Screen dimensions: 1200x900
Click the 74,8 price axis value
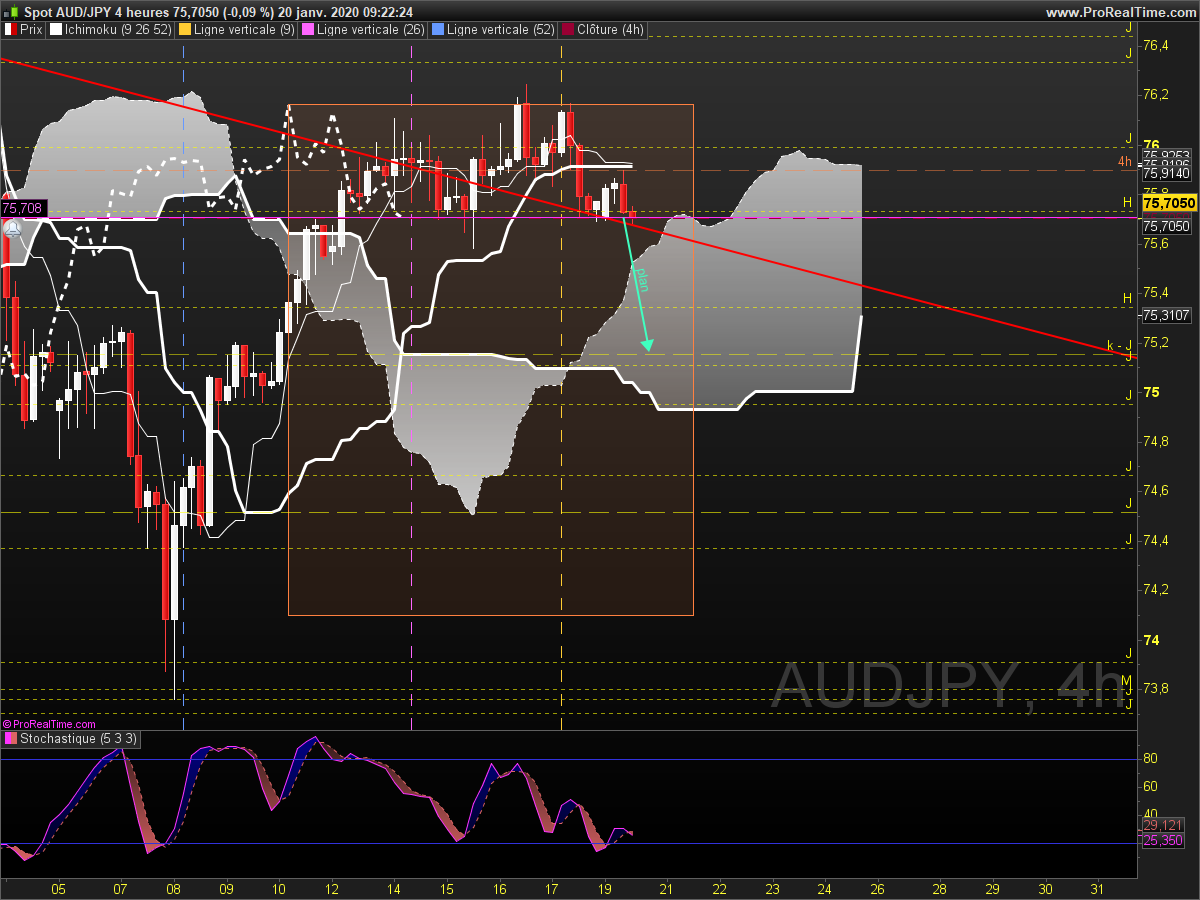[1155, 441]
